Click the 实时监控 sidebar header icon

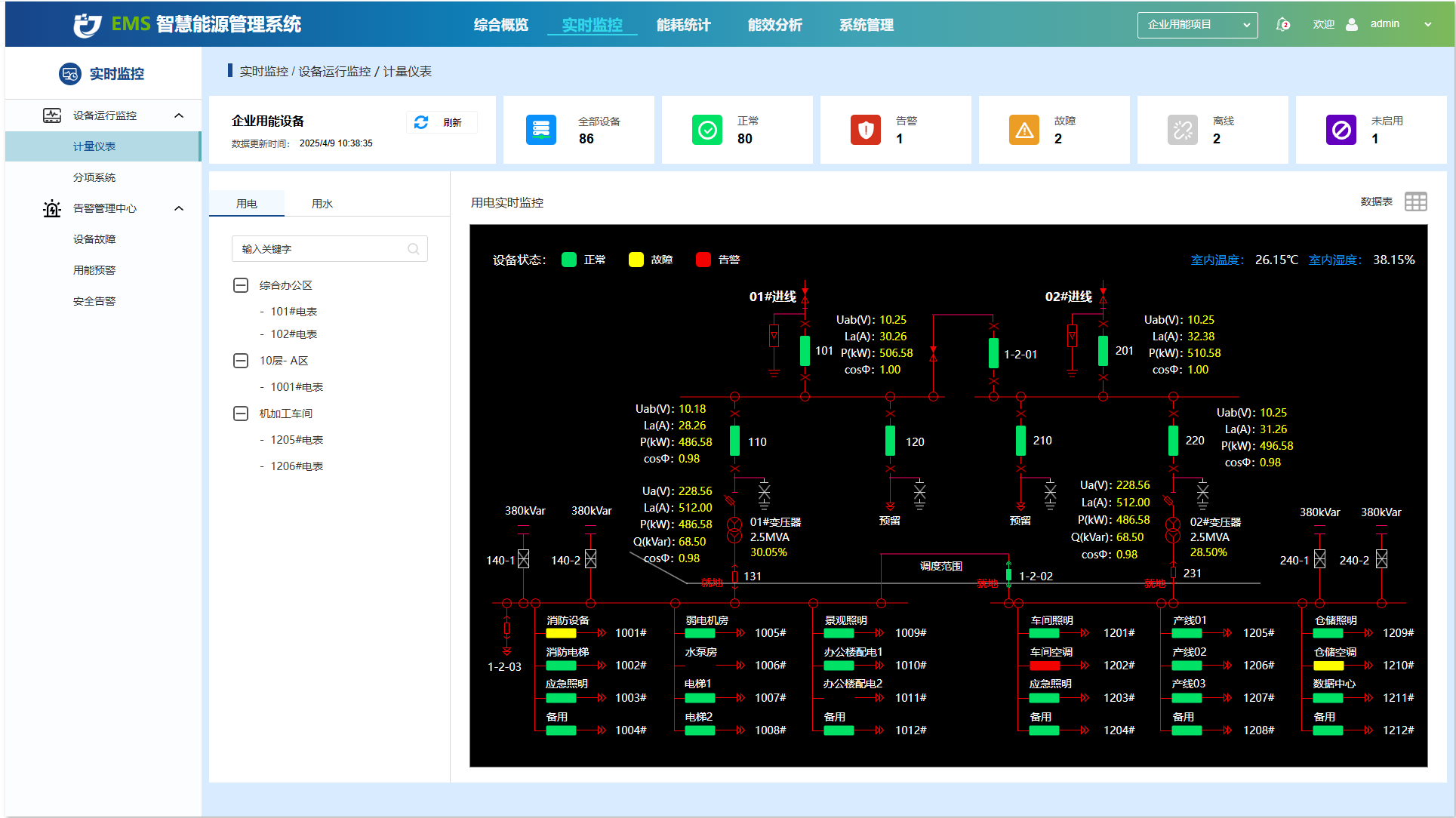70,74
